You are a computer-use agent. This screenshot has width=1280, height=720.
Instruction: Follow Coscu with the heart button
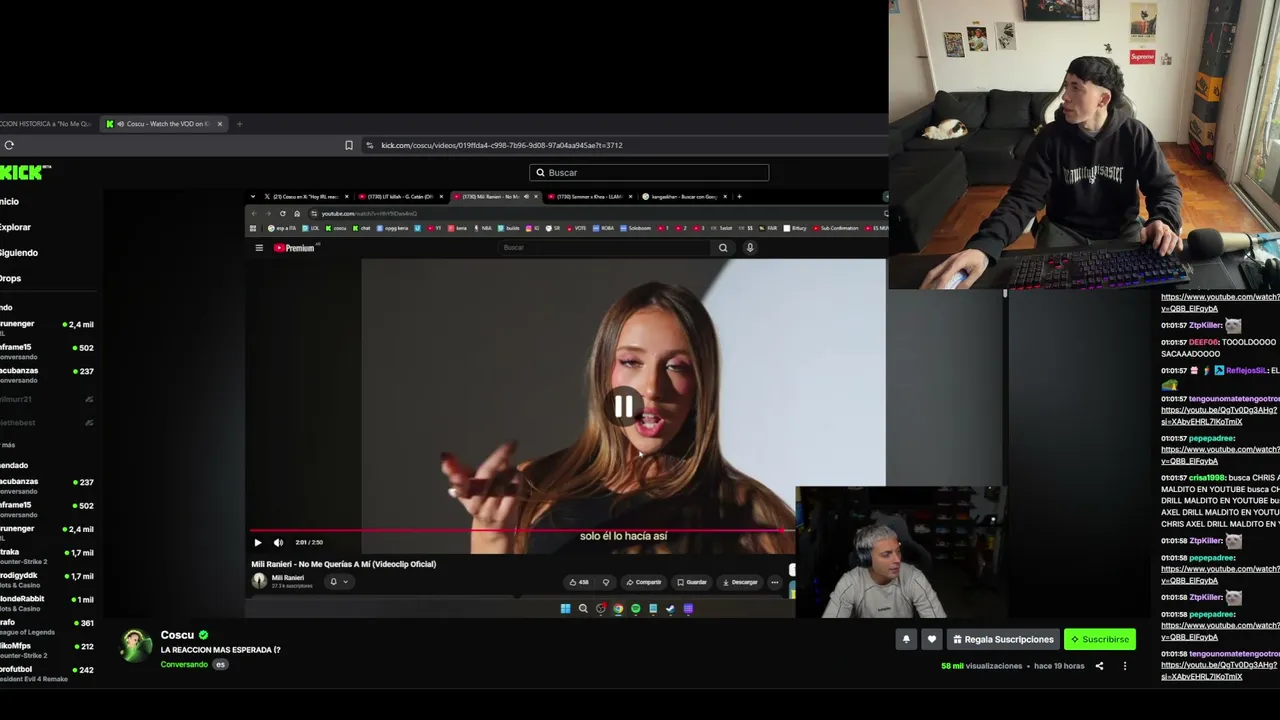(932, 639)
